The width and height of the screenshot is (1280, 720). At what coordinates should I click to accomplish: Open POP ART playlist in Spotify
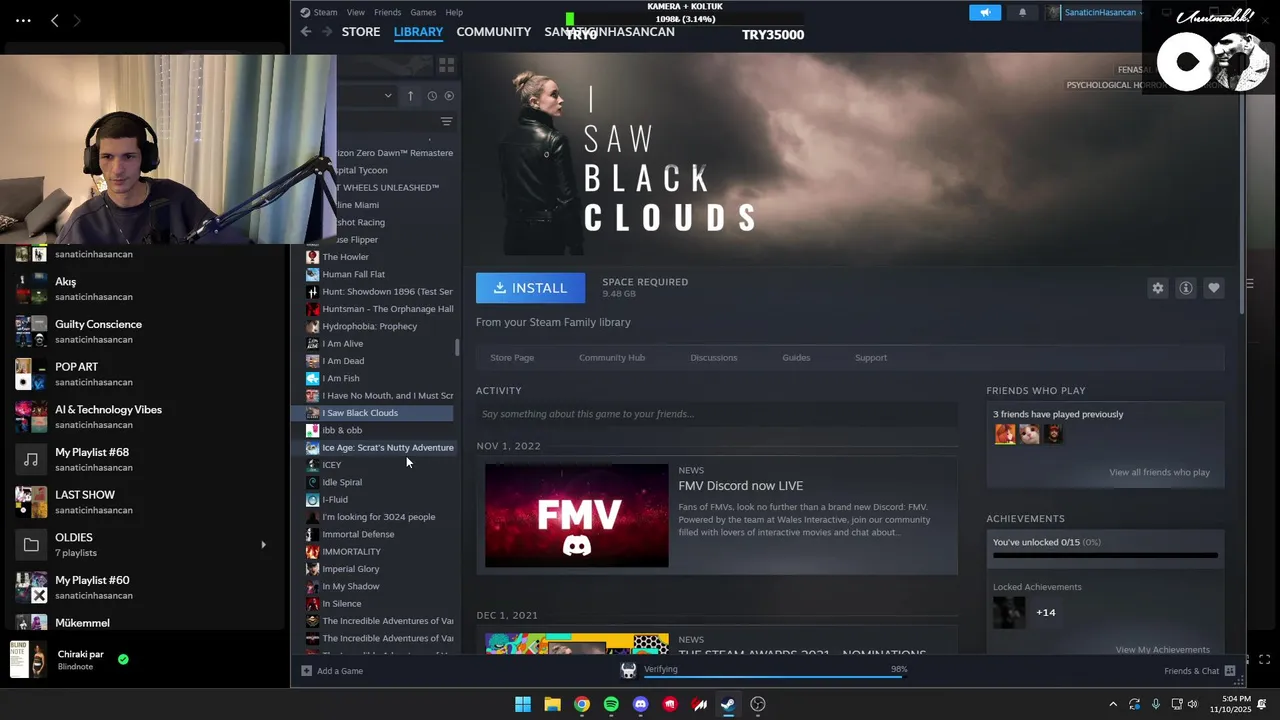(x=144, y=374)
